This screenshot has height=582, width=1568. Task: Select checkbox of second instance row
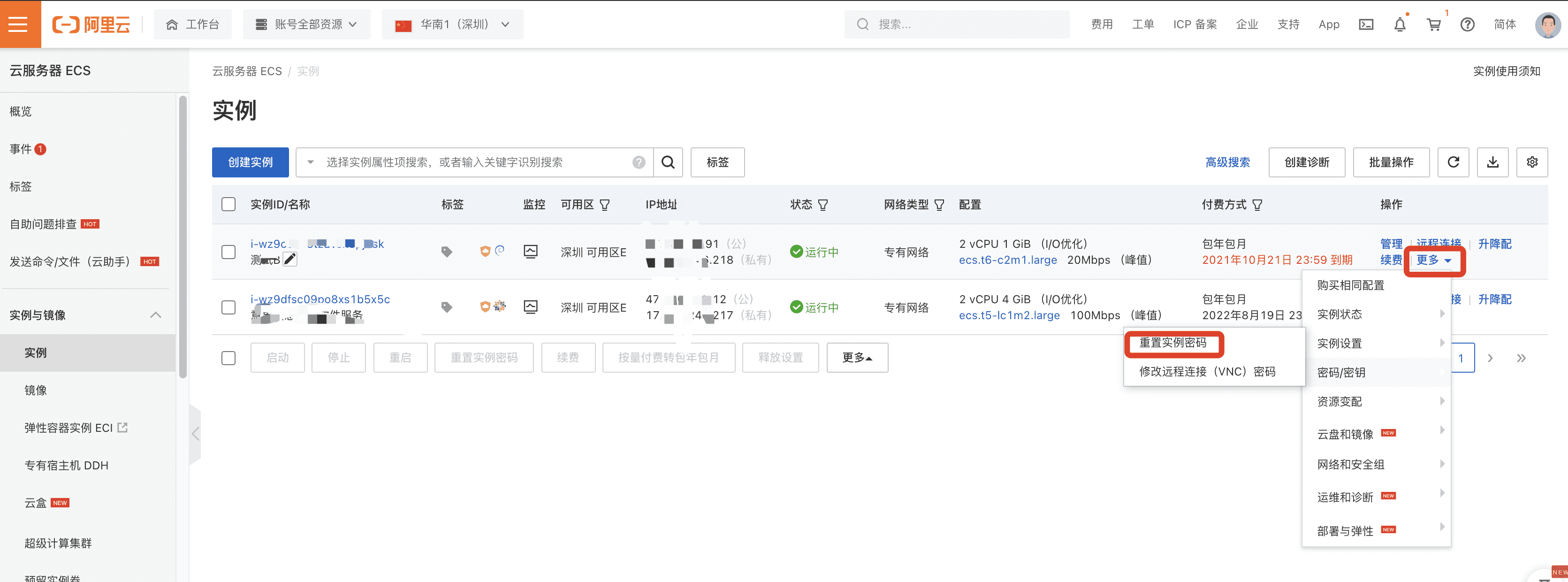click(x=228, y=307)
